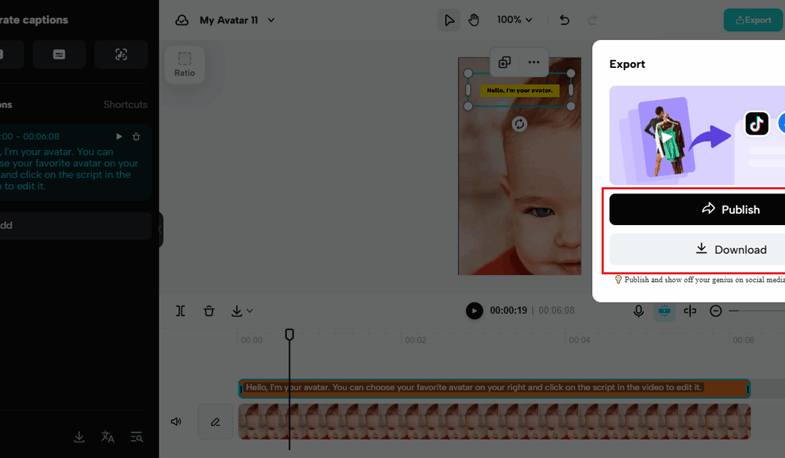
Task: Click the TikTok logo in export preview
Action: [756, 123]
